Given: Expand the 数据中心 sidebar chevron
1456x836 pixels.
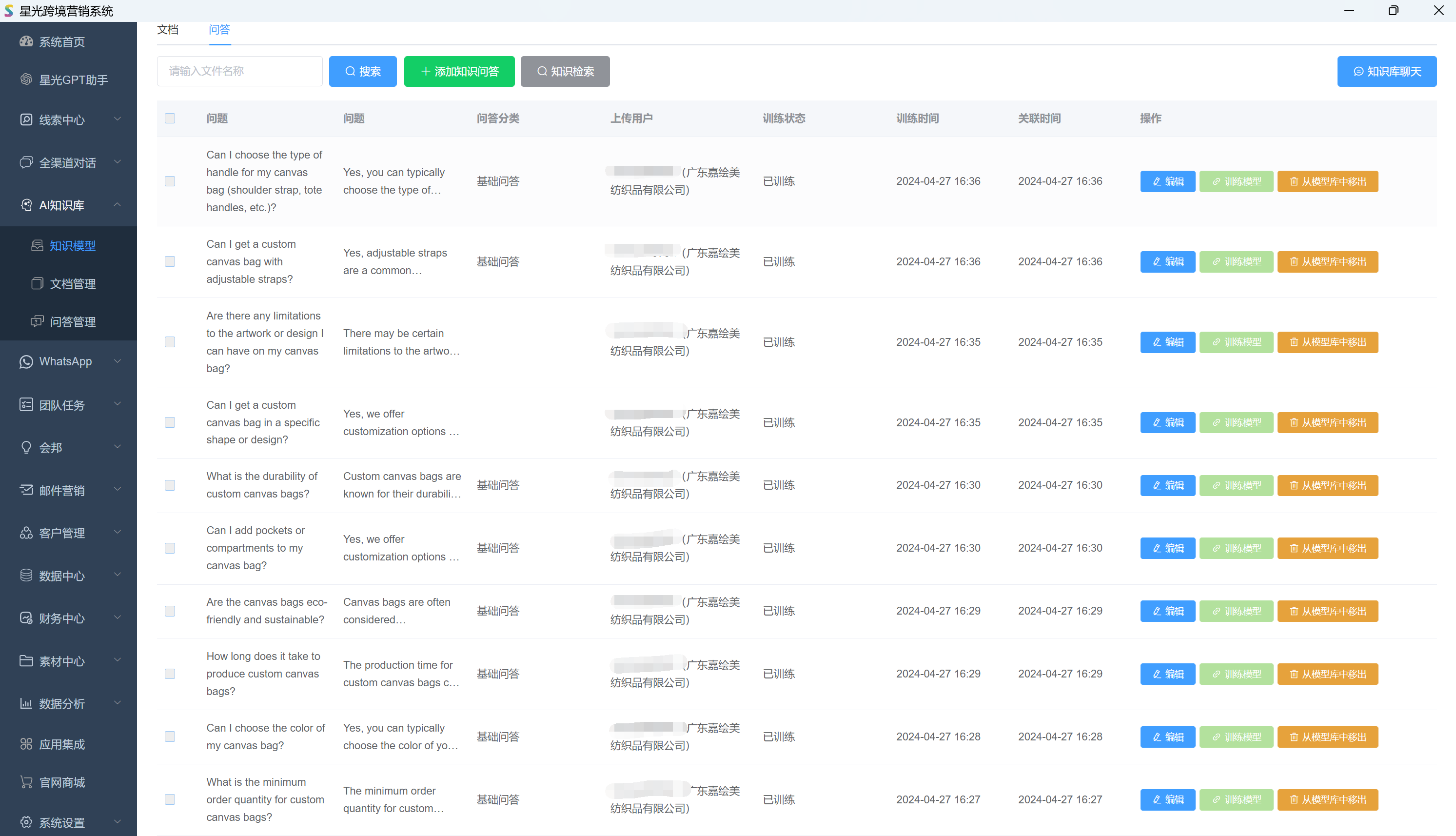Looking at the screenshot, I should (118, 576).
